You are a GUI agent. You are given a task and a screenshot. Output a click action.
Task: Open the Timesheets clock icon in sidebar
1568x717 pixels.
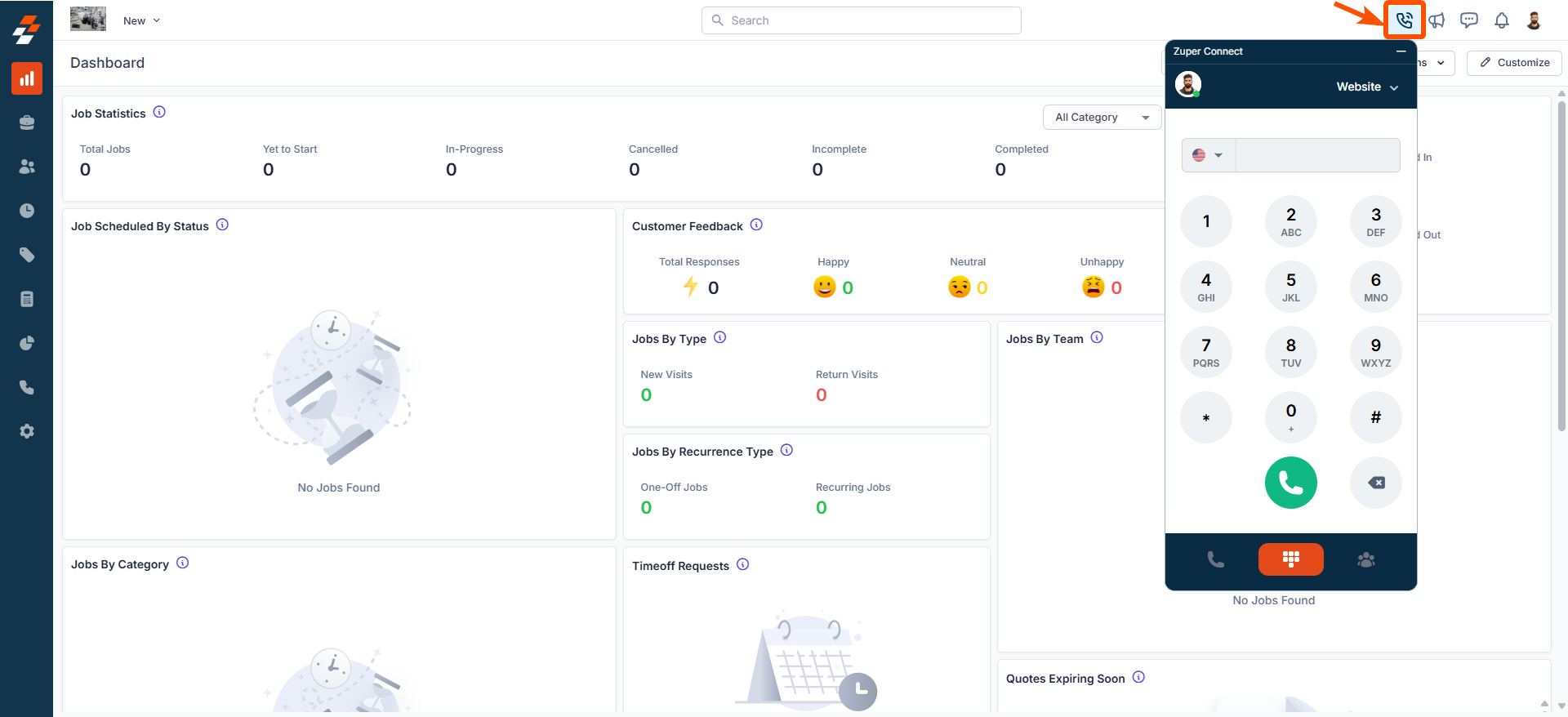27,211
